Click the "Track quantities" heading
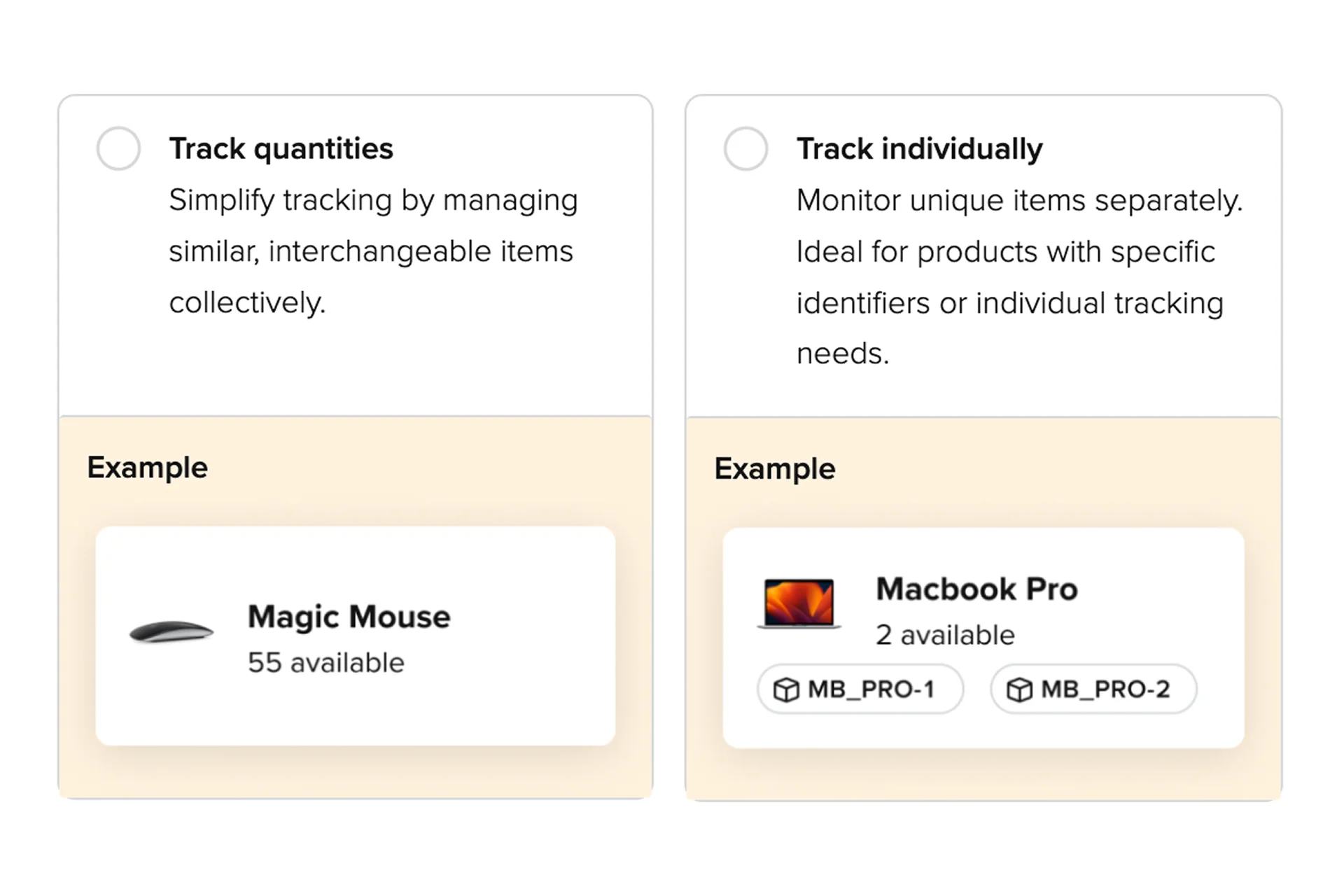This screenshot has height=896, width=1344. click(x=281, y=149)
